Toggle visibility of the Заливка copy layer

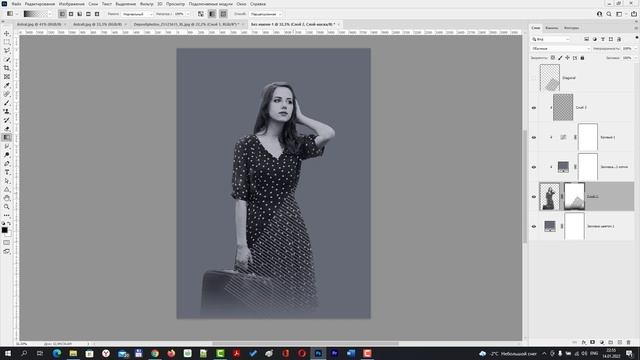point(534,167)
